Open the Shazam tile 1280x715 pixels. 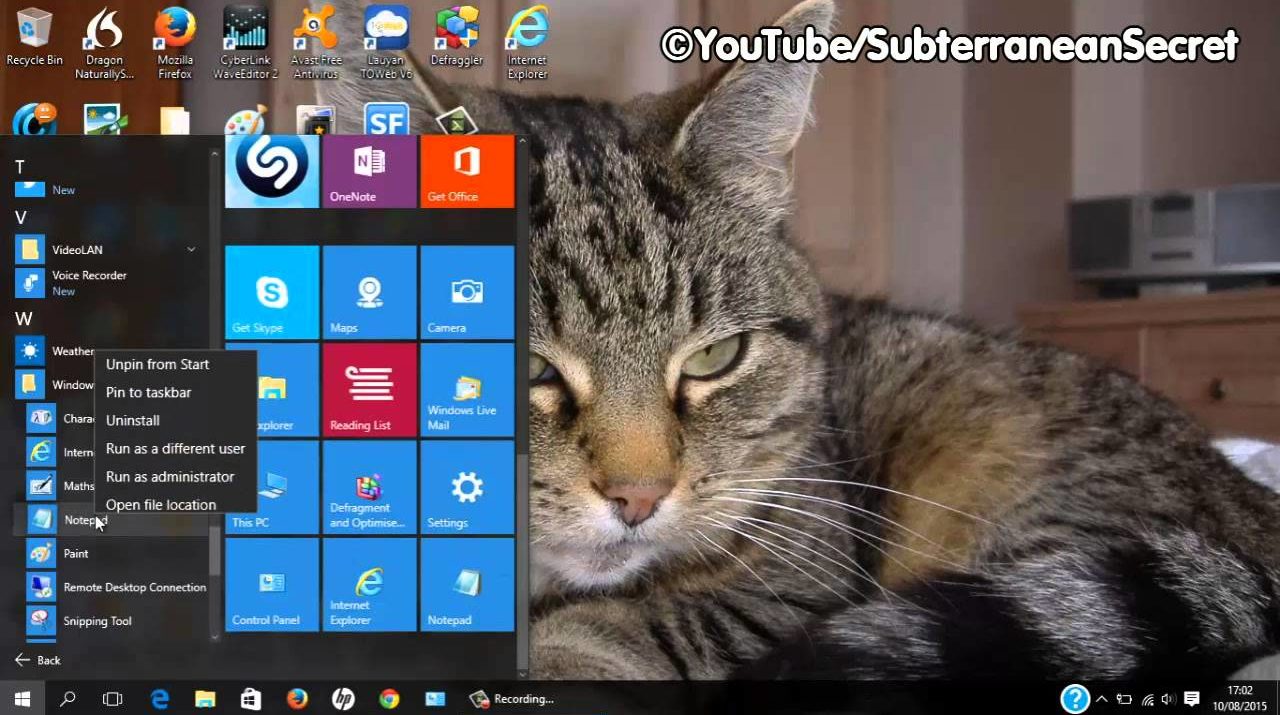(271, 171)
